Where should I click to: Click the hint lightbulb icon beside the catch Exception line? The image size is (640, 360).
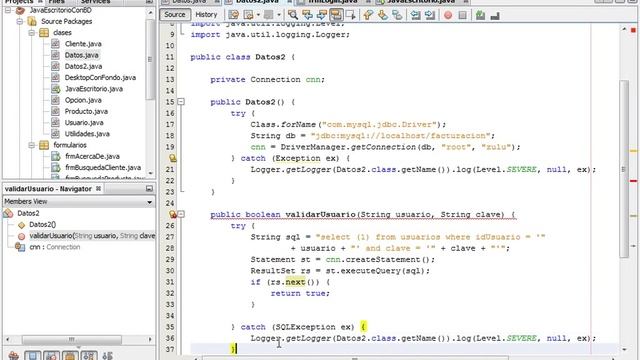pyautogui.click(x=173, y=158)
